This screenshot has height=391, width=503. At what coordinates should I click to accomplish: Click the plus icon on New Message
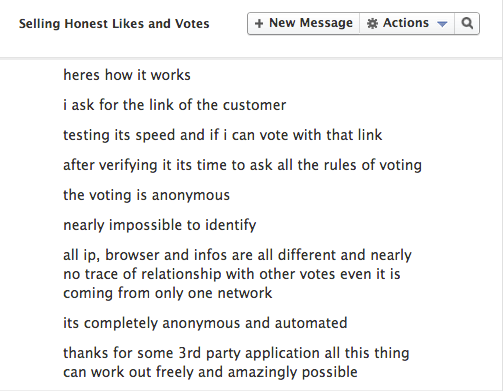[x=259, y=23]
